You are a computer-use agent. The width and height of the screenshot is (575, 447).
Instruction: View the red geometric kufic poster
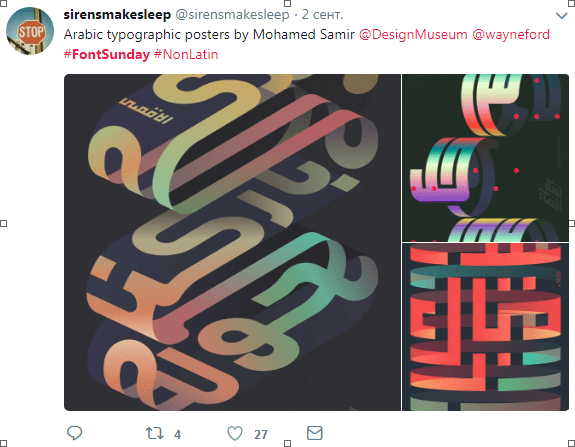coord(486,327)
